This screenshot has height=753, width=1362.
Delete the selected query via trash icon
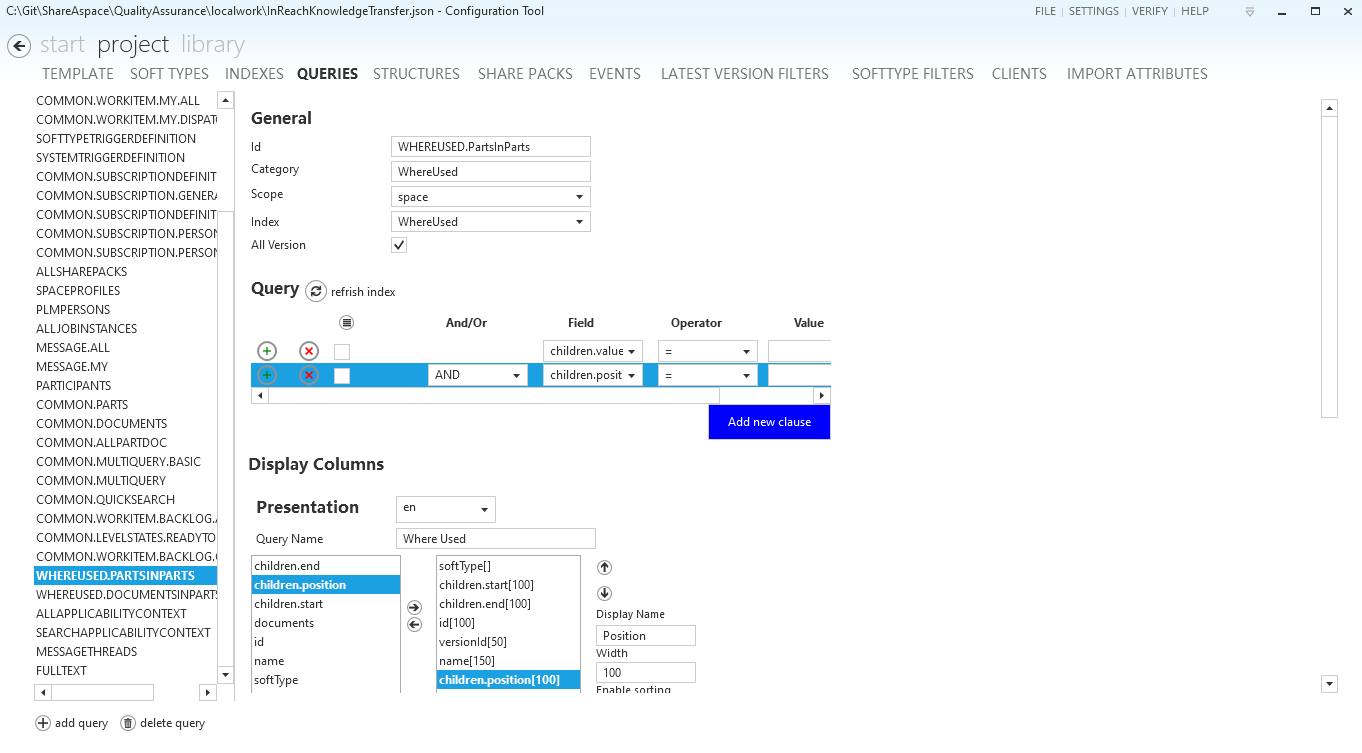coord(128,722)
